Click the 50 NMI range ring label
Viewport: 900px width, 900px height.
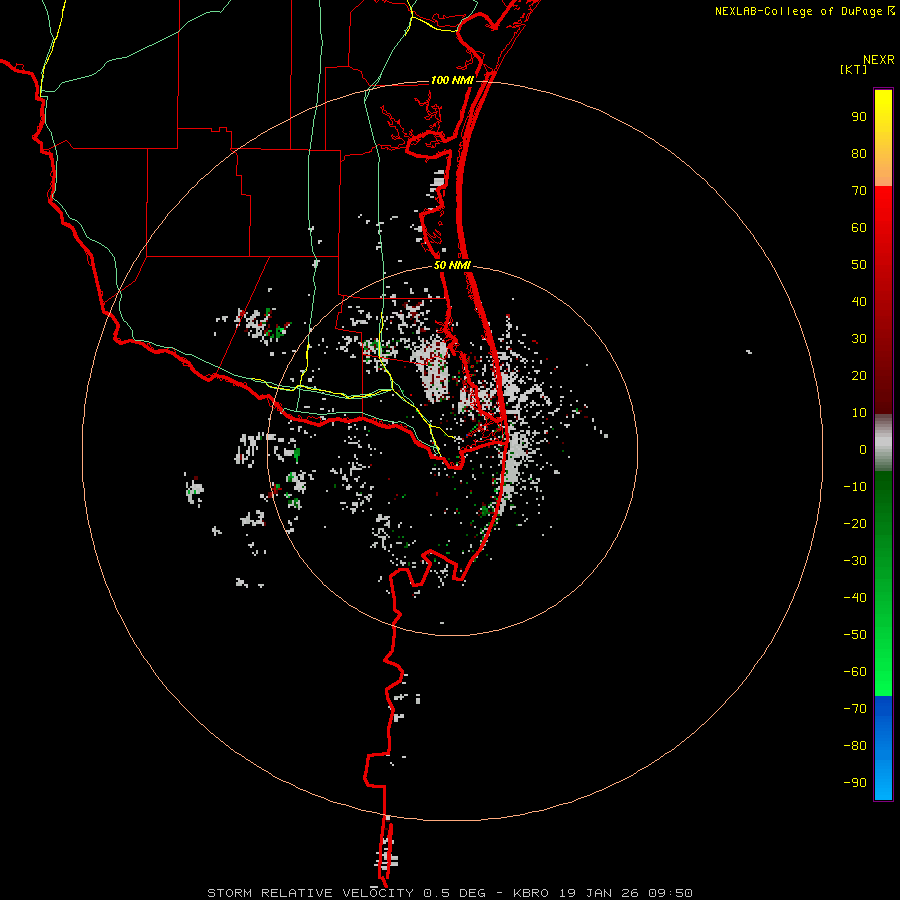tap(452, 265)
